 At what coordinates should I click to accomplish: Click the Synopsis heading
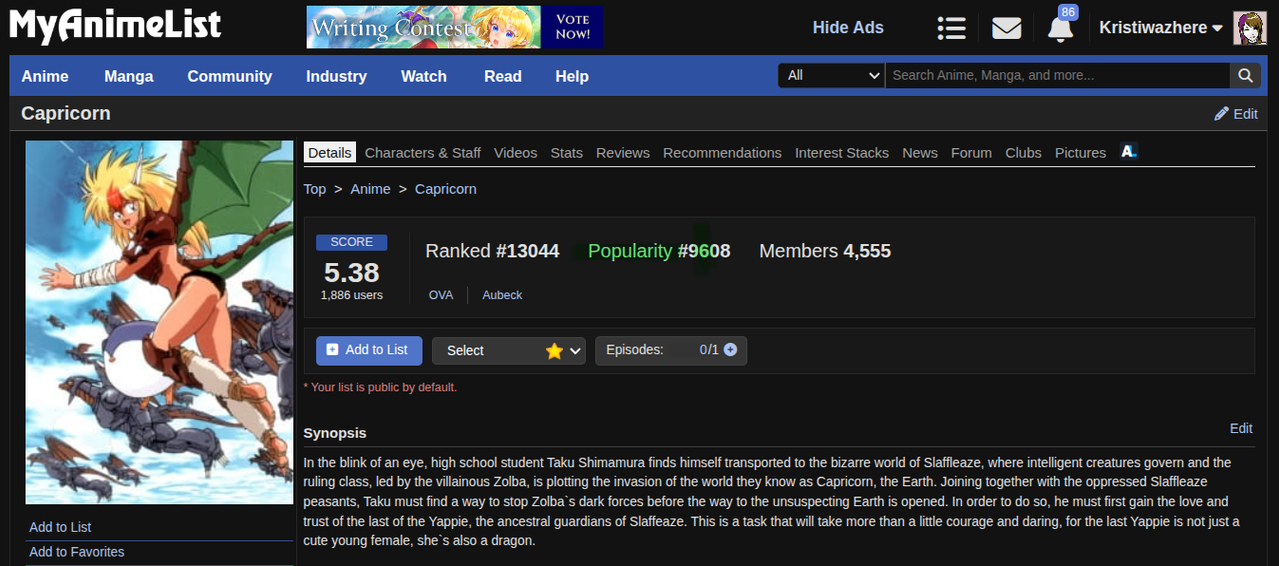point(335,433)
